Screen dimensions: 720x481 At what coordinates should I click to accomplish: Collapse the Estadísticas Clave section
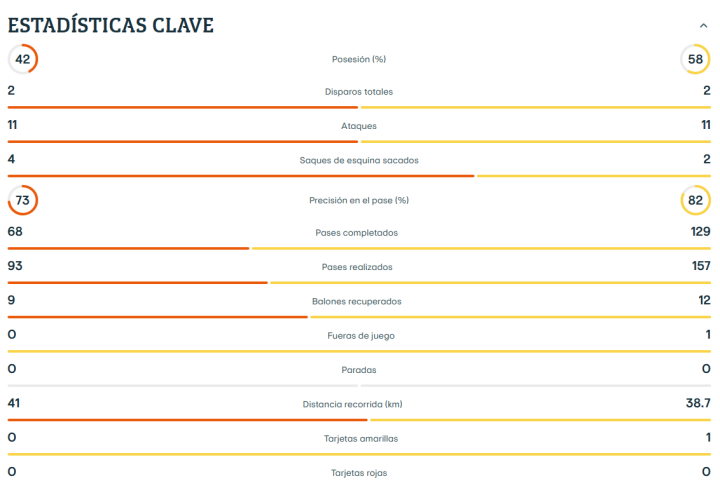[704, 26]
